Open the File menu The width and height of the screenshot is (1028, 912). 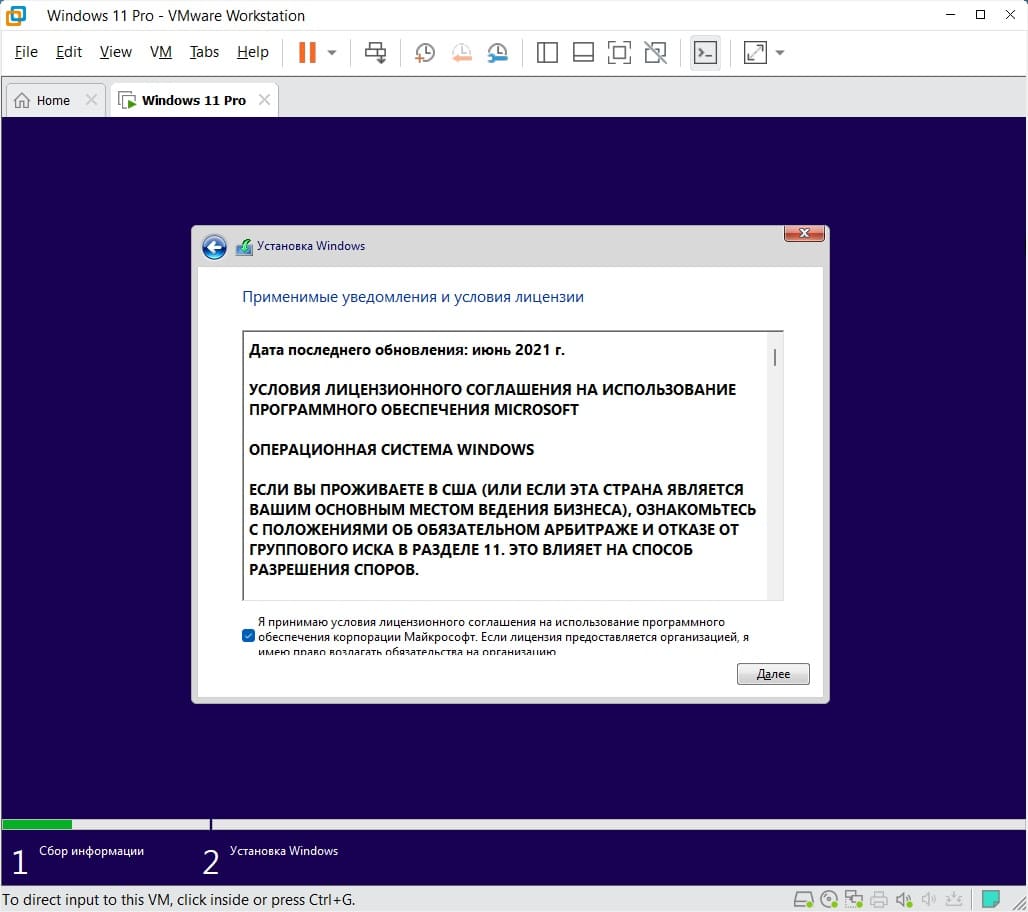[x=26, y=52]
